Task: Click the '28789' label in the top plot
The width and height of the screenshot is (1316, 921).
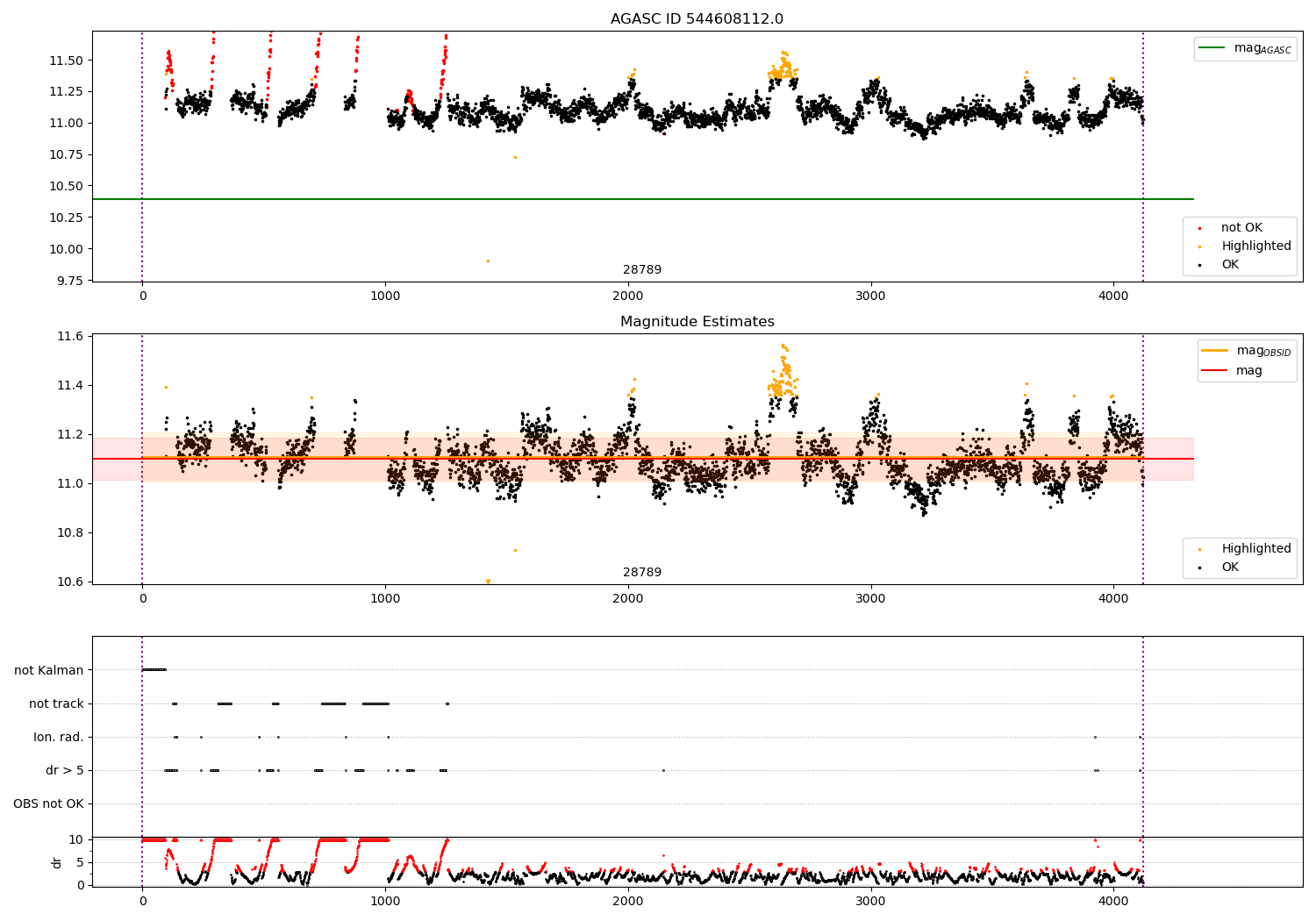Action: (x=642, y=270)
